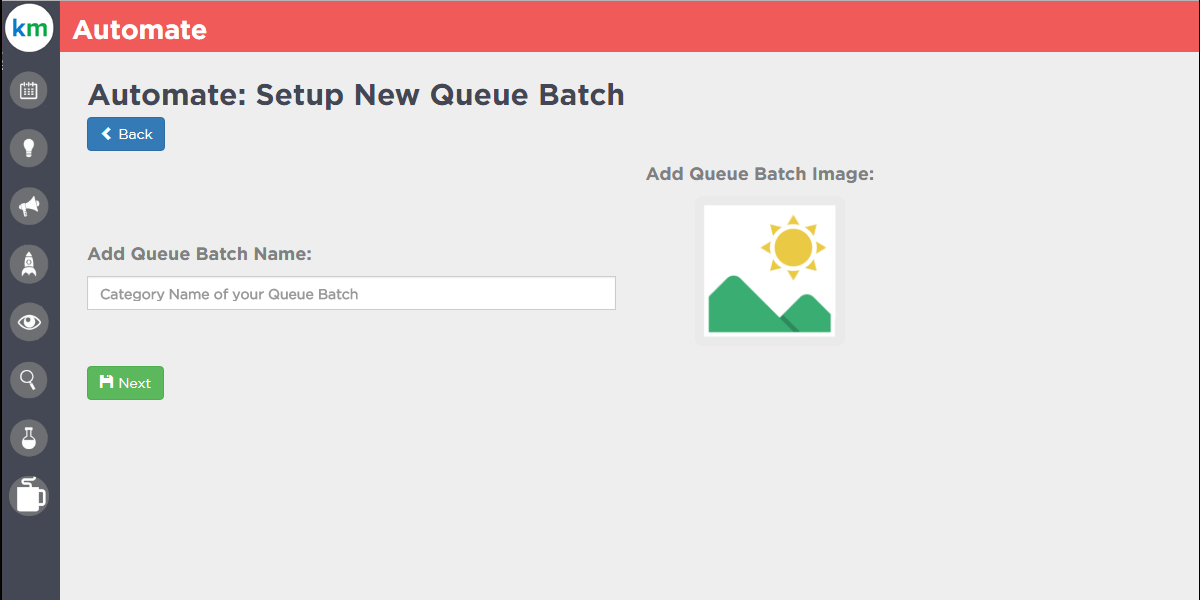This screenshot has height=600, width=1200.
Task: Select the lightbulb ideas icon
Action: (x=29, y=148)
